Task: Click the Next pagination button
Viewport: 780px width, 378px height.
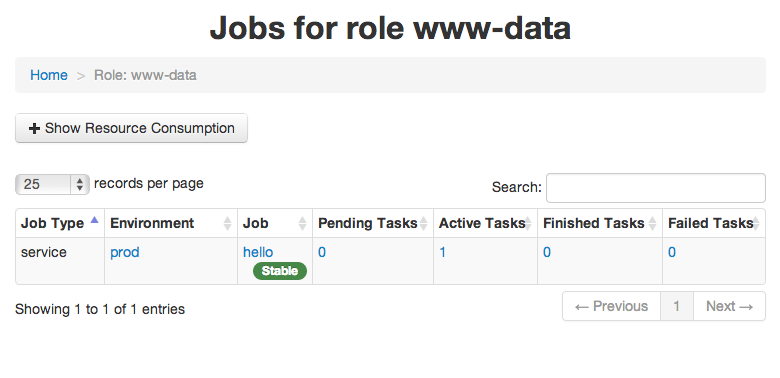Action: coord(729,306)
